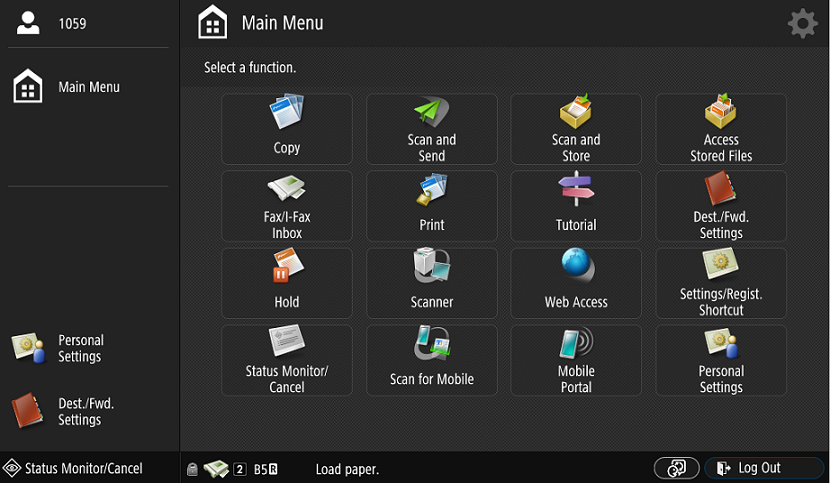Open Dest./Fwd. Settings tile in grid
830x483 pixels.
721,206
